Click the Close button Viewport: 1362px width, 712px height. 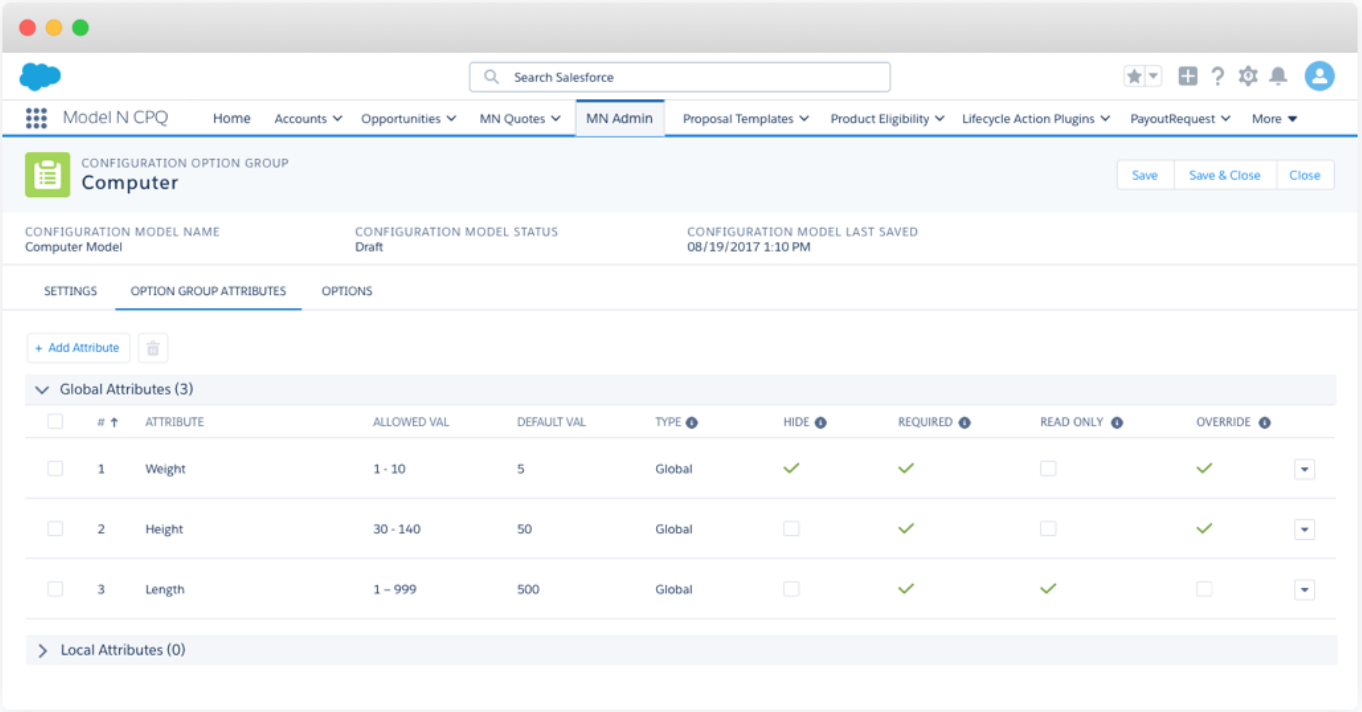coord(1305,175)
